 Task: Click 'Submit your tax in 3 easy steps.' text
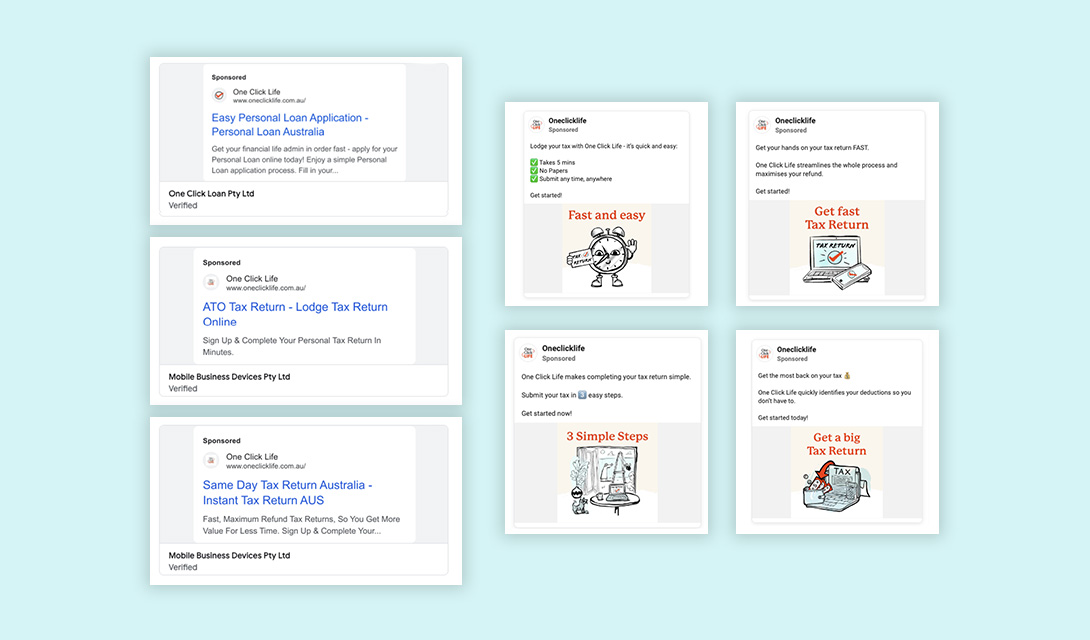(x=572, y=395)
